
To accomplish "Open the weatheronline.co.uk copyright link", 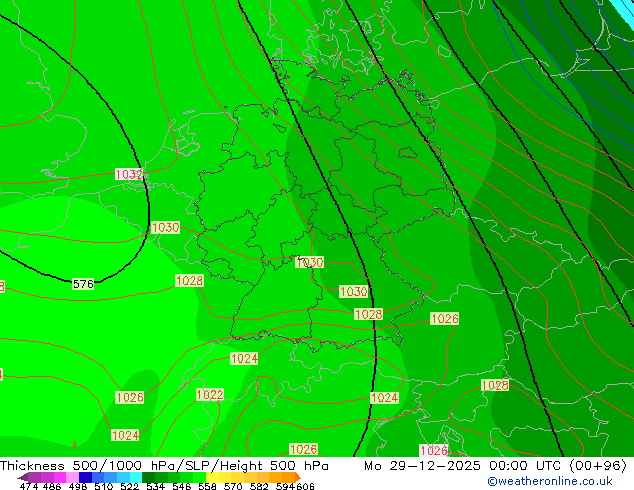I will point(550,481).
